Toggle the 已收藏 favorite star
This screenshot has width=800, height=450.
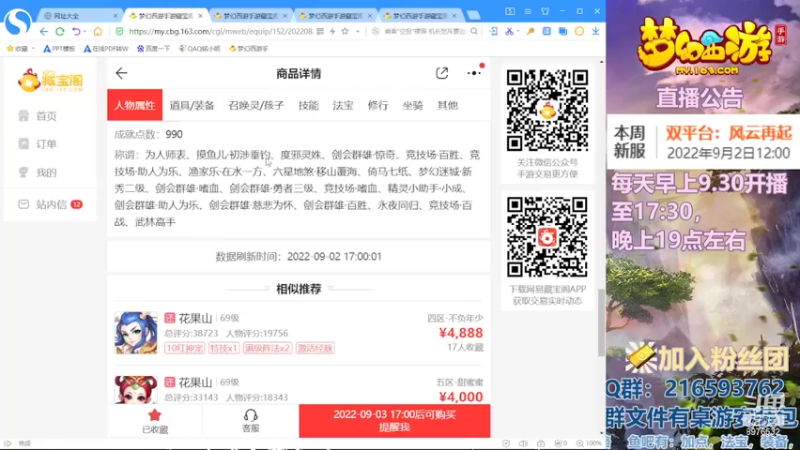[x=155, y=421]
